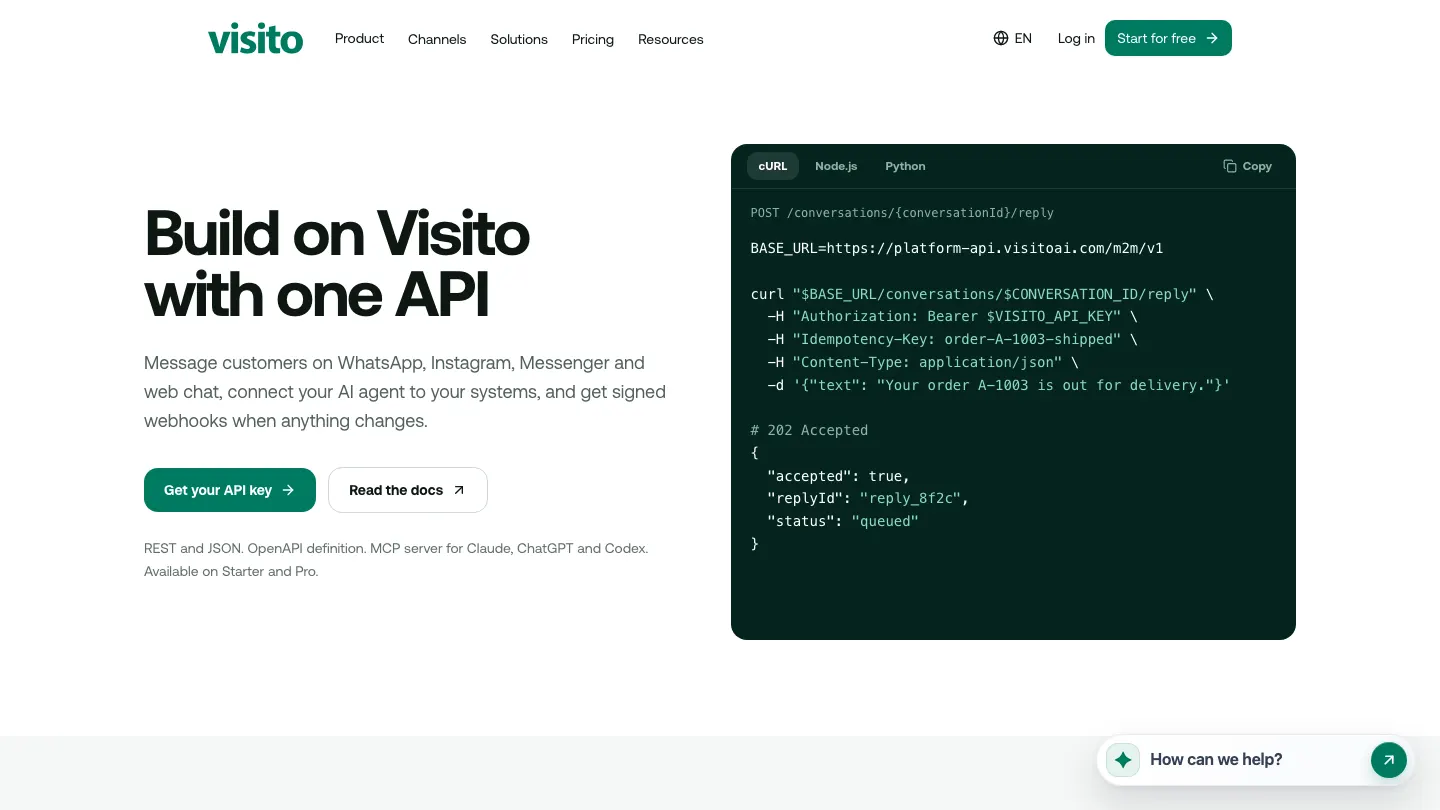Switch to the Node.js code tab
Image resolution: width=1440 pixels, height=810 pixels.
click(x=836, y=166)
